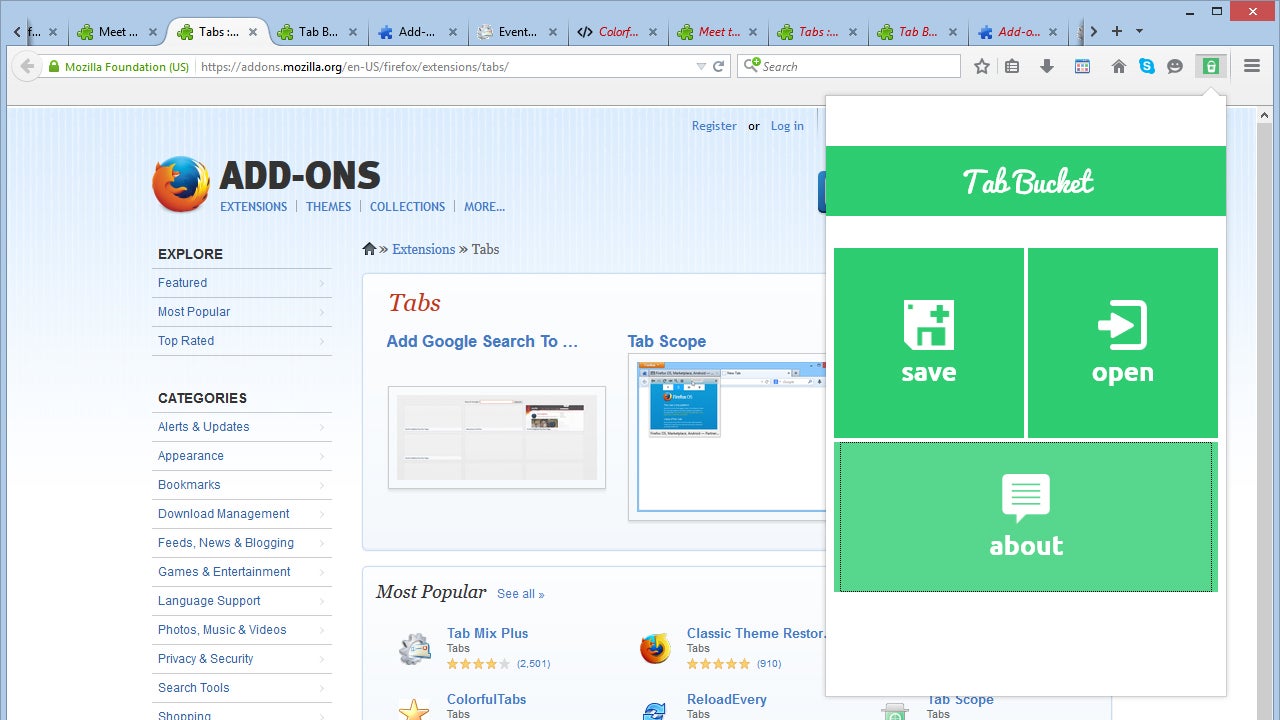The height and width of the screenshot is (720, 1280).
Task: Reload the page with the refresh icon
Action: pyautogui.click(x=718, y=67)
